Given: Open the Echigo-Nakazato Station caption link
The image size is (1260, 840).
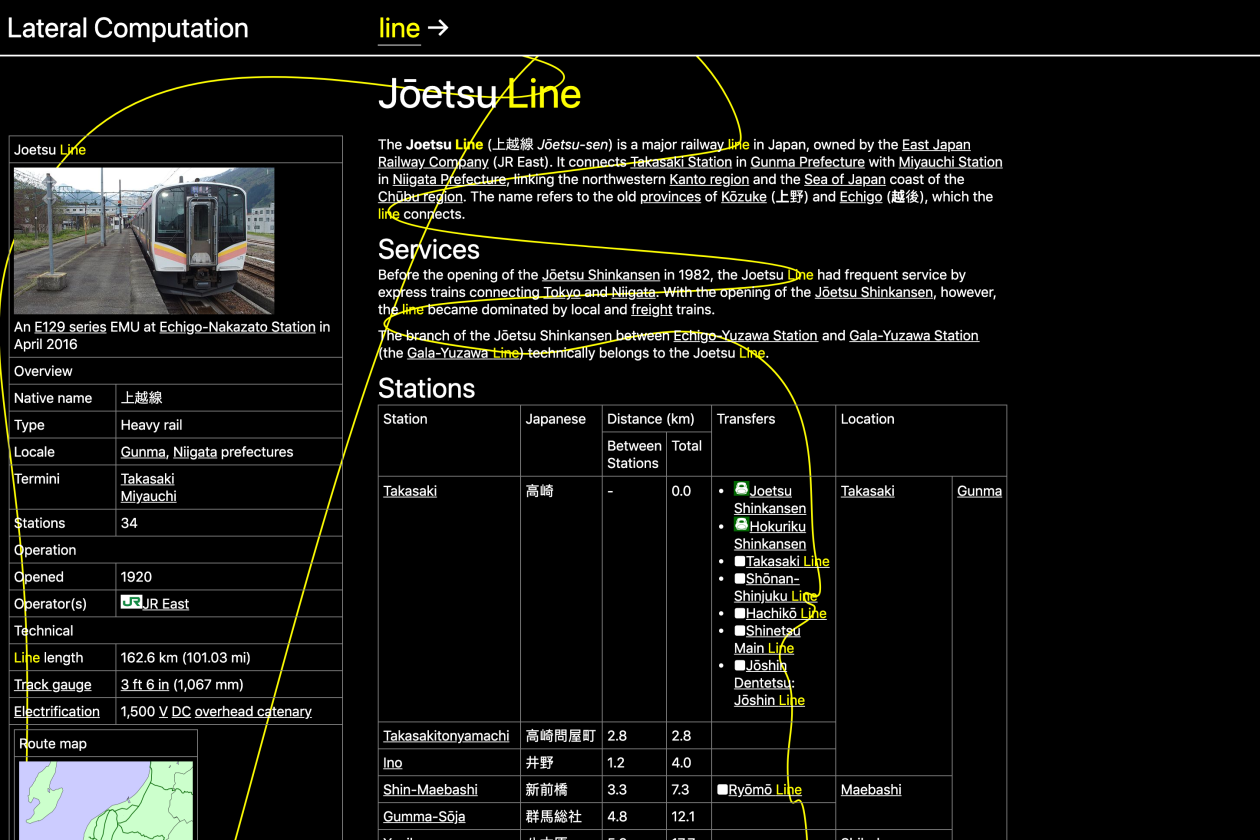Looking at the screenshot, I should [237, 327].
